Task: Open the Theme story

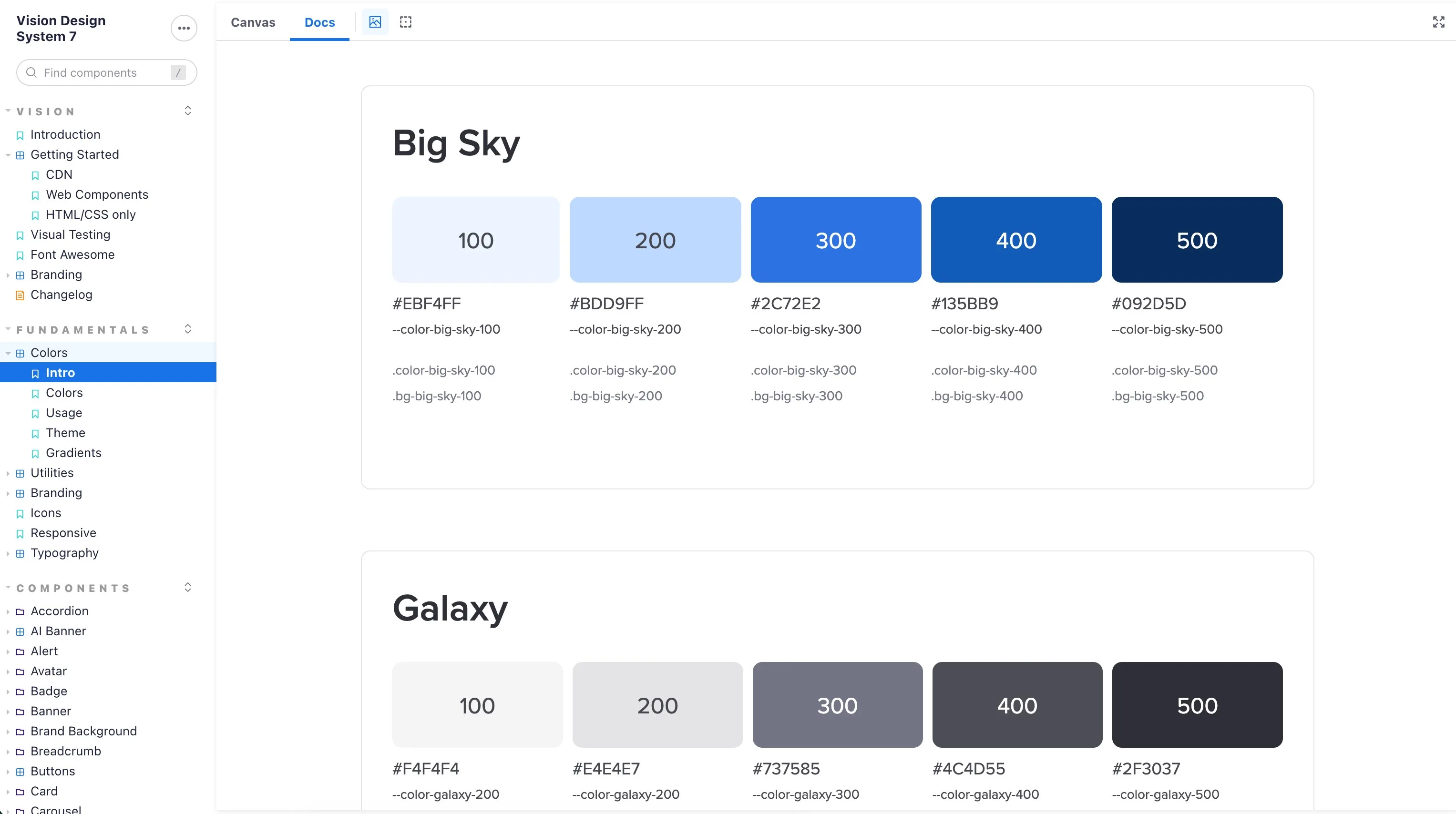Action: [x=66, y=433]
